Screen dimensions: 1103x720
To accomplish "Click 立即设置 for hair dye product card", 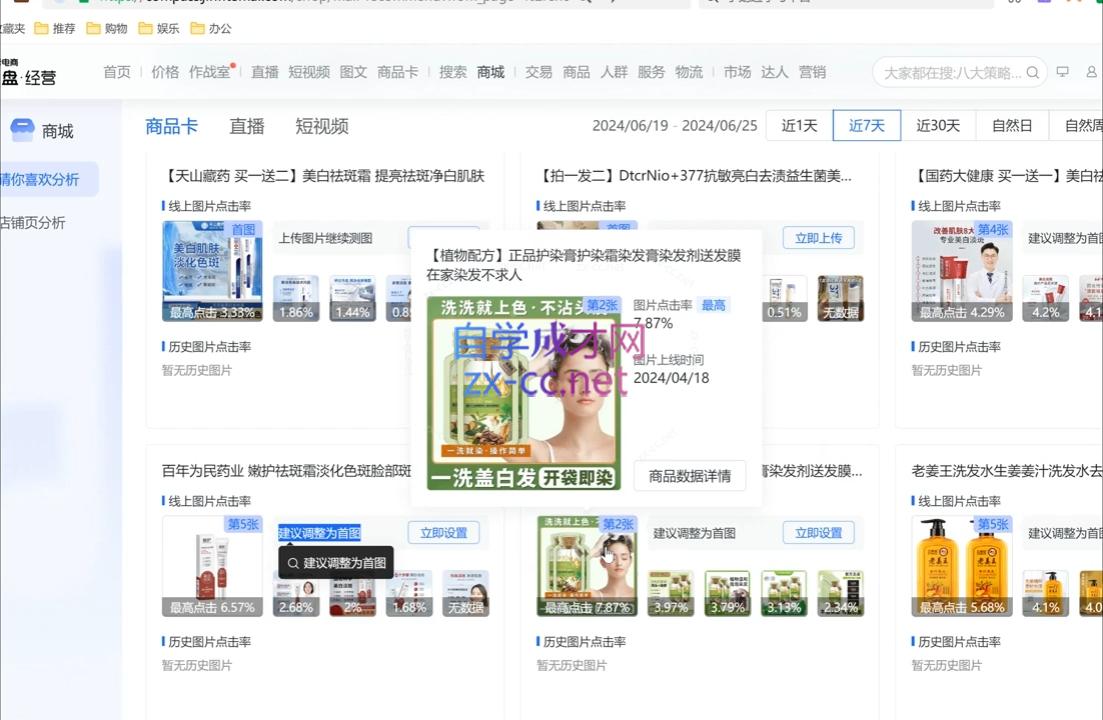I will point(819,532).
